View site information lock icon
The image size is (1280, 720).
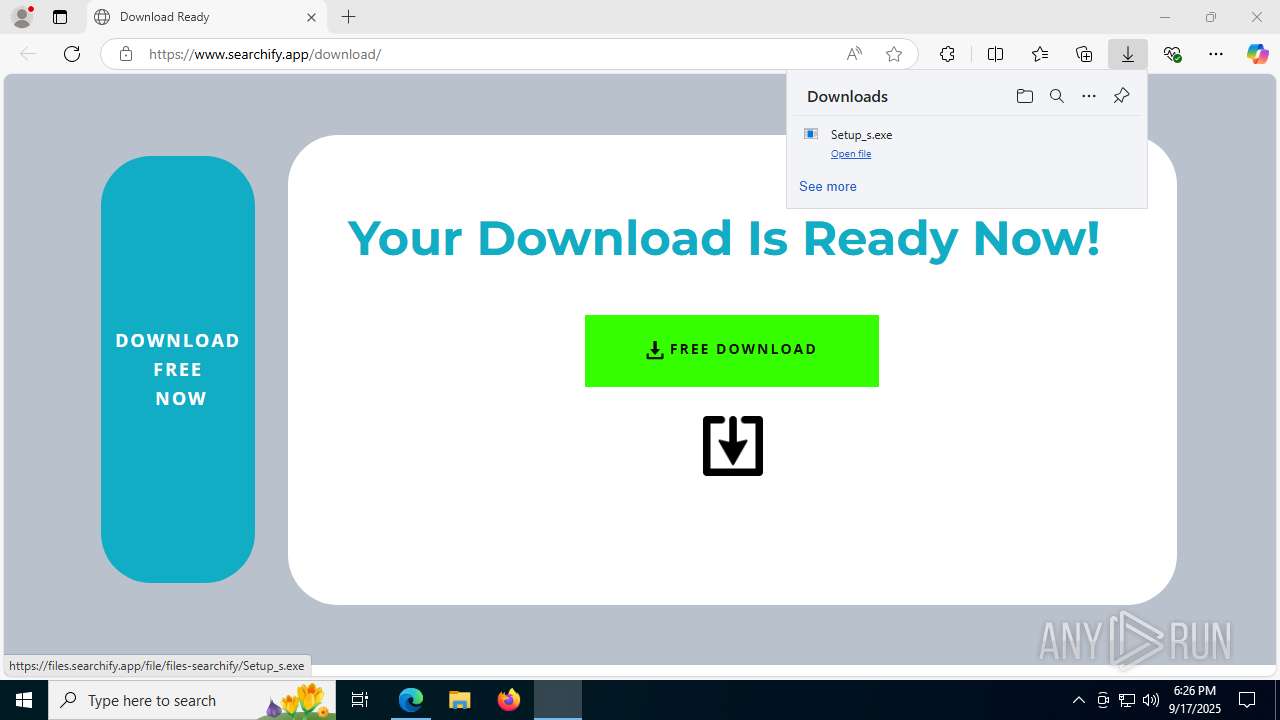point(126,54)
